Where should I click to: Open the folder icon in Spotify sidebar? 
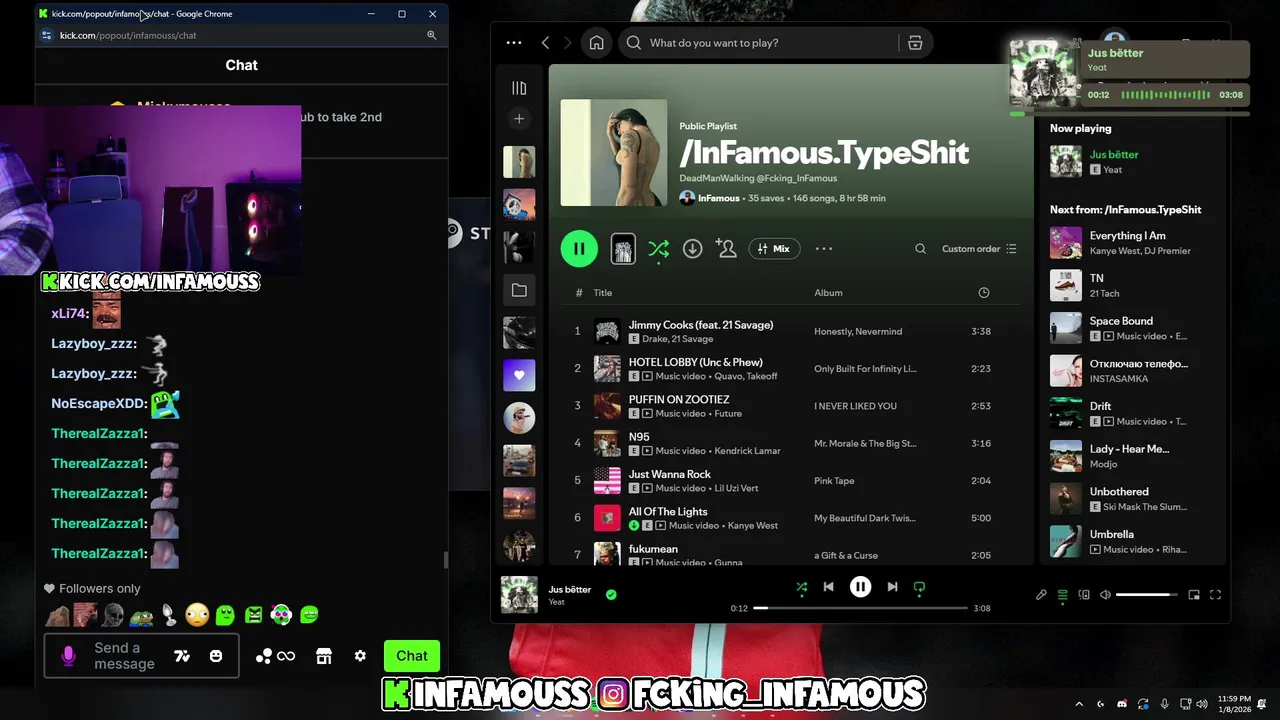coord(519,290)
